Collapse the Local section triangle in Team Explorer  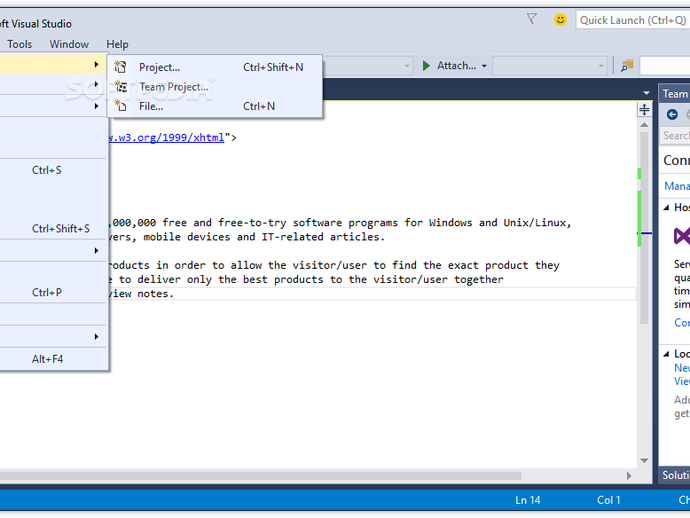[x=666, y=354]
